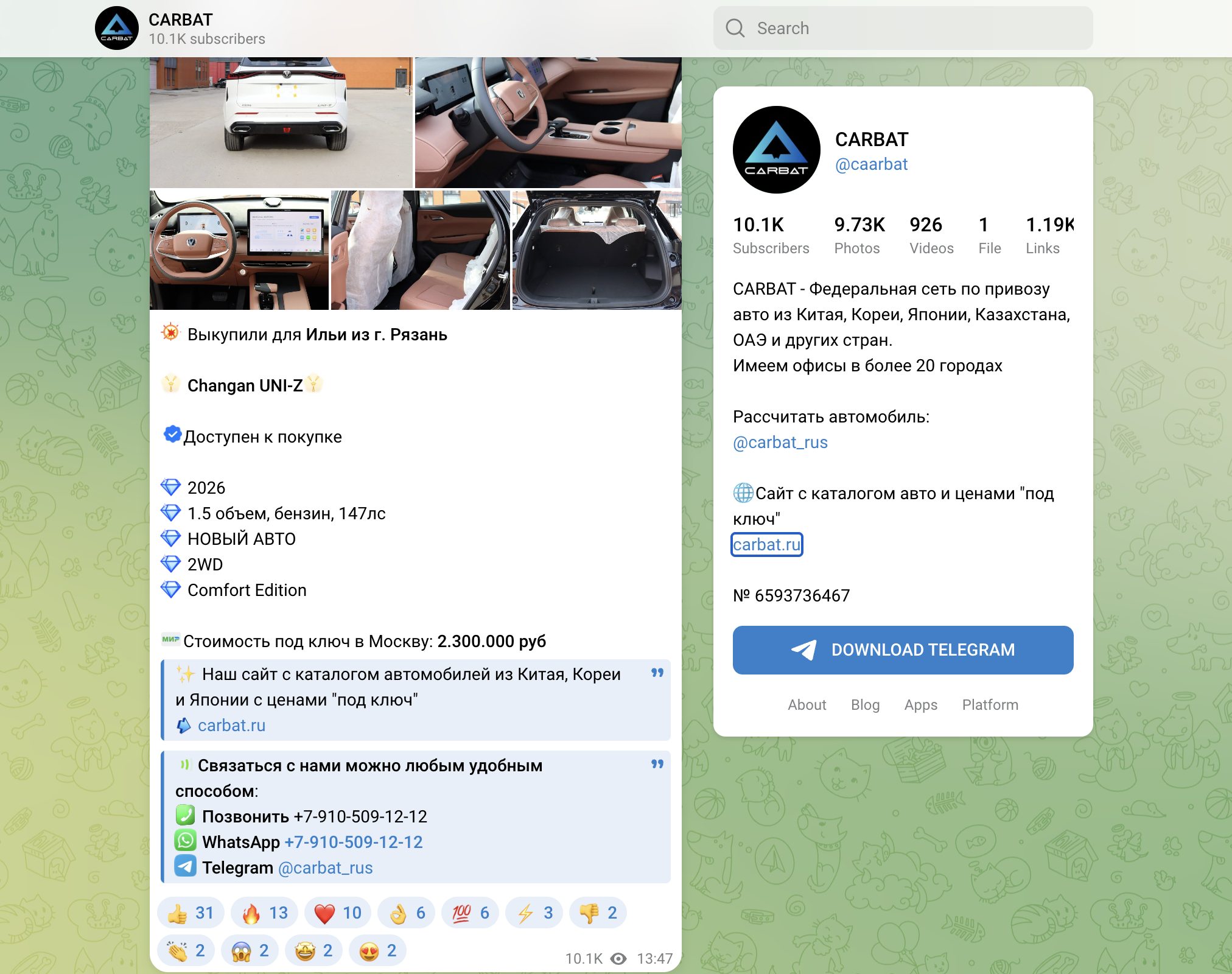Toggle the thumbs up reaction with 31
The width and height of the screenshot is (1232, 974).
point(191,913)
